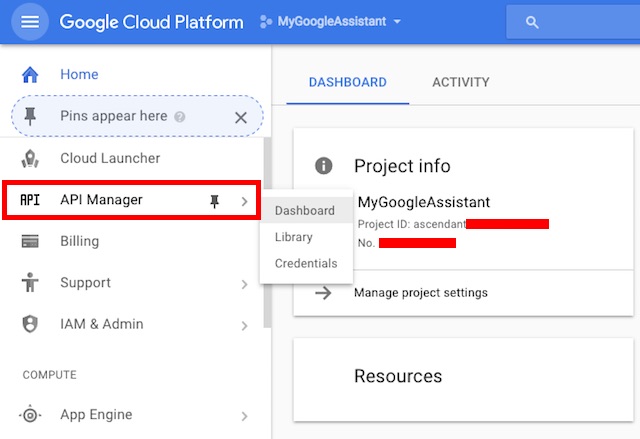Click the Billing card icon
Screen dimensions: 640x439
[30, 241]
